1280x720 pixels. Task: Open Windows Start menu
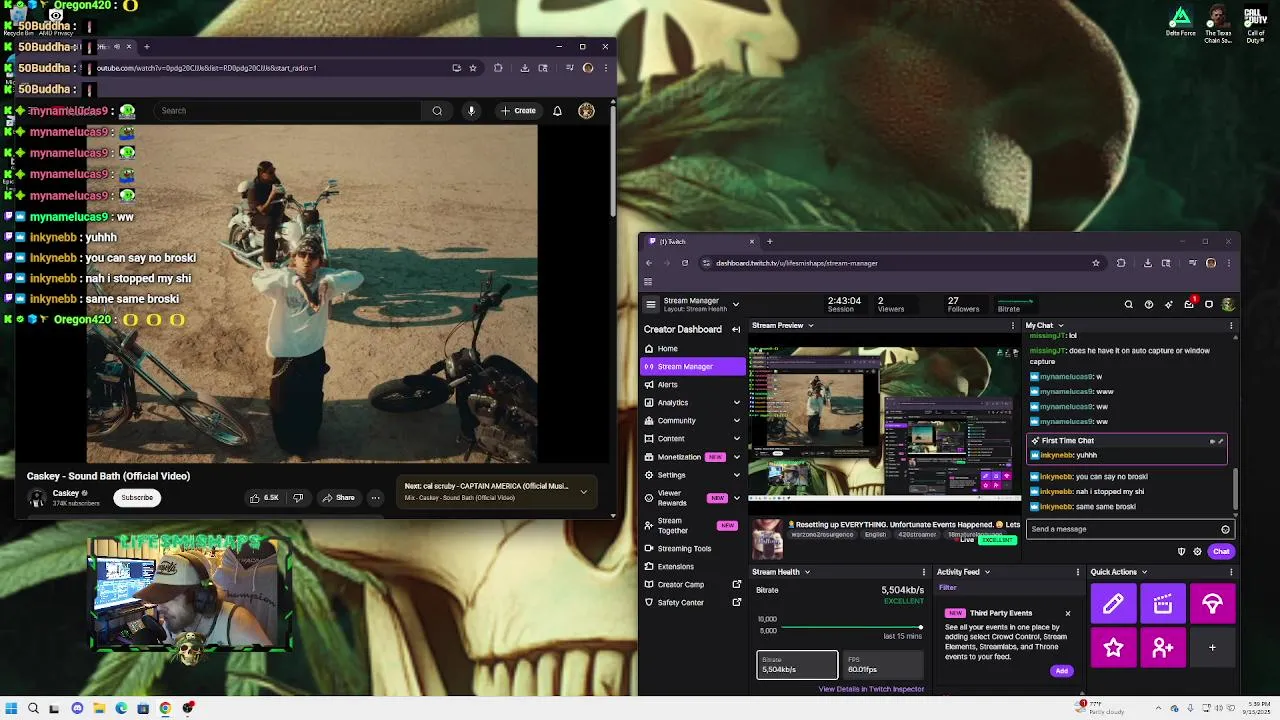point(11,708)
